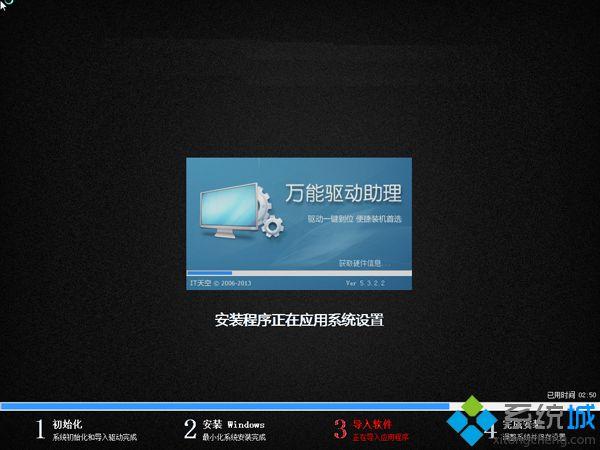Screen dimensions: 600x450
Task: Click the large gear behind the monitor
Action: 264,205
